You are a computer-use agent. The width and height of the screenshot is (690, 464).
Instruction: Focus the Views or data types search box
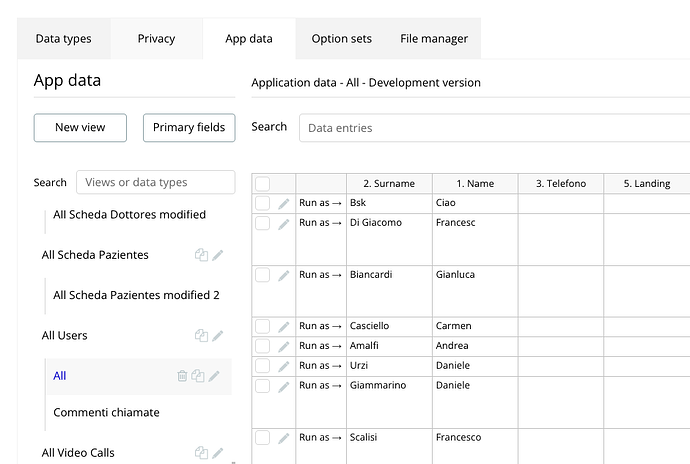155,182
